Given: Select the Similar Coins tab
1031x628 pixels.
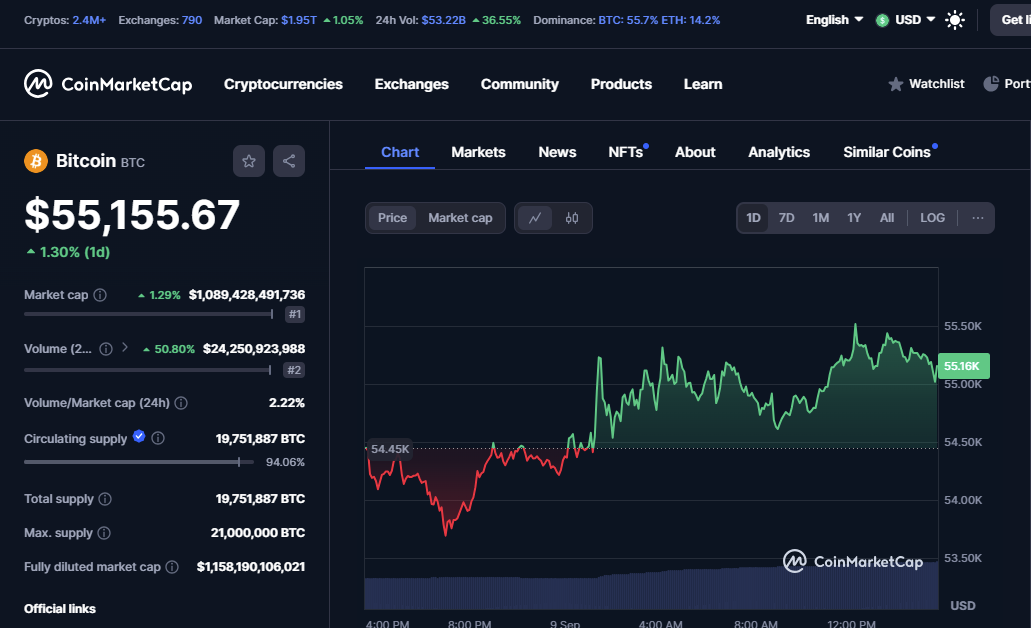Looking at the screenshot, I should (886, 153).
